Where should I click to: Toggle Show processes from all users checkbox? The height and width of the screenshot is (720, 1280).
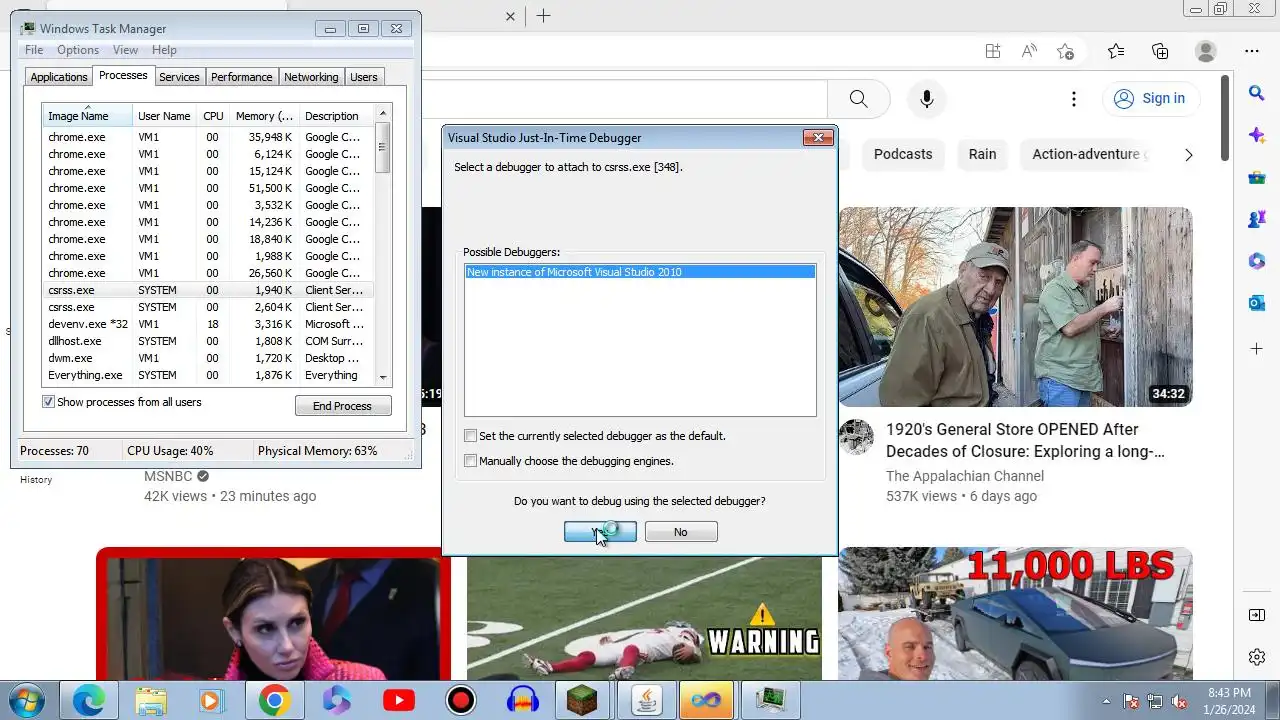(x=48, y=402)
